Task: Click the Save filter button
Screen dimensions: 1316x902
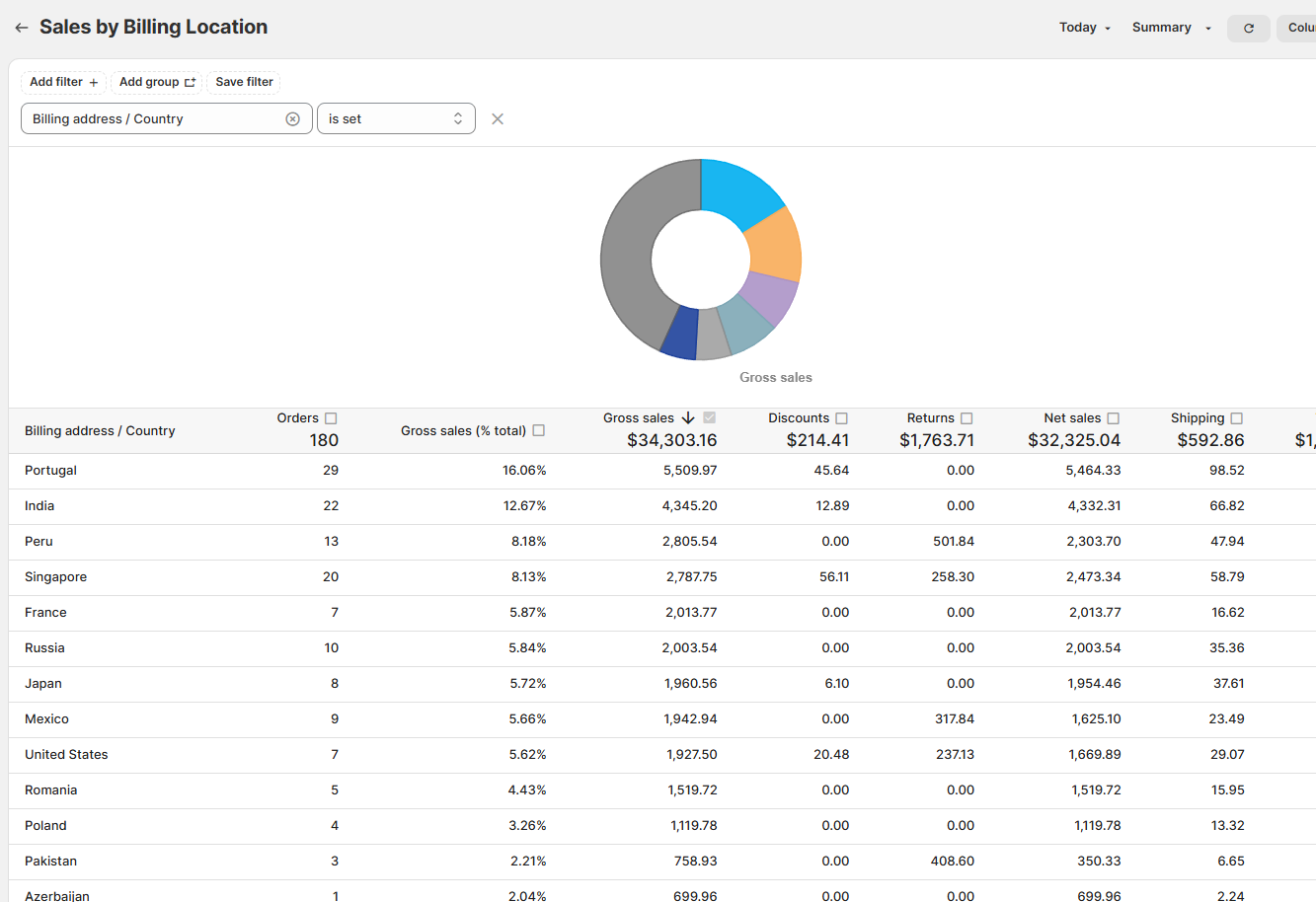Action: [244, 82]
